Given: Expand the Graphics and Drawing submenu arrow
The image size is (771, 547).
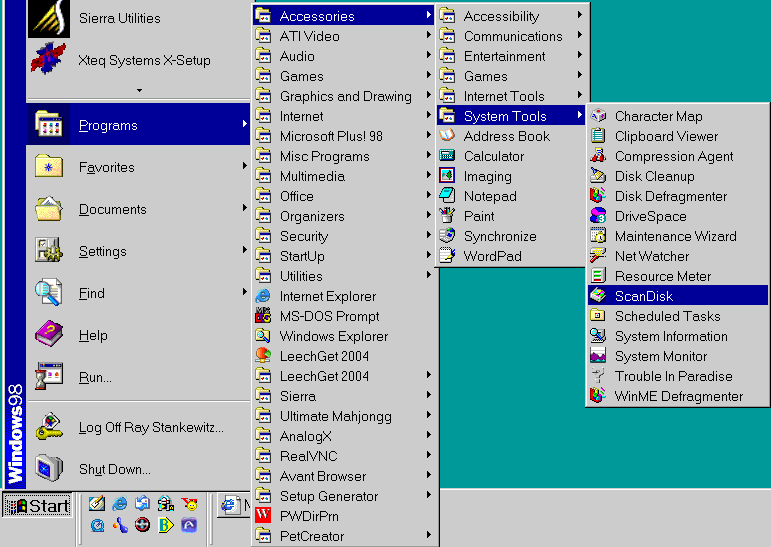Looking at the screenshot, I should [429, 95].
